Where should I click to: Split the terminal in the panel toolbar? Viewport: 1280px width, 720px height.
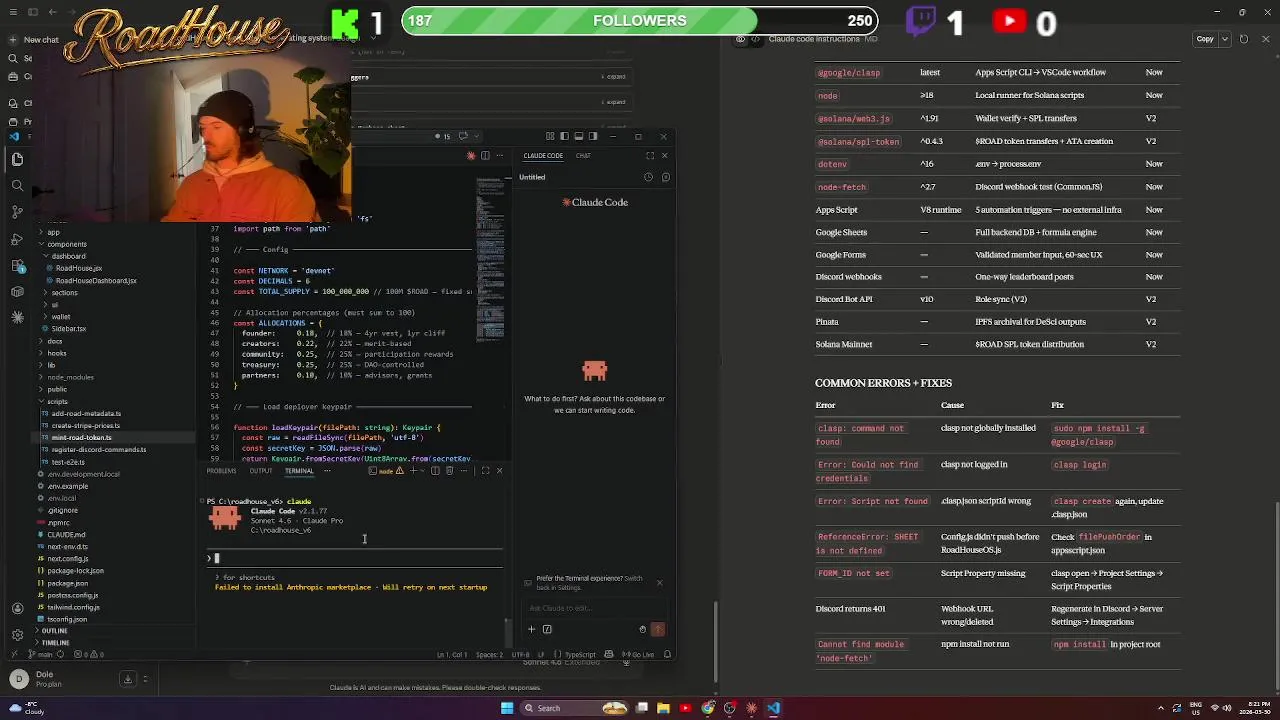tap(435, 471)
